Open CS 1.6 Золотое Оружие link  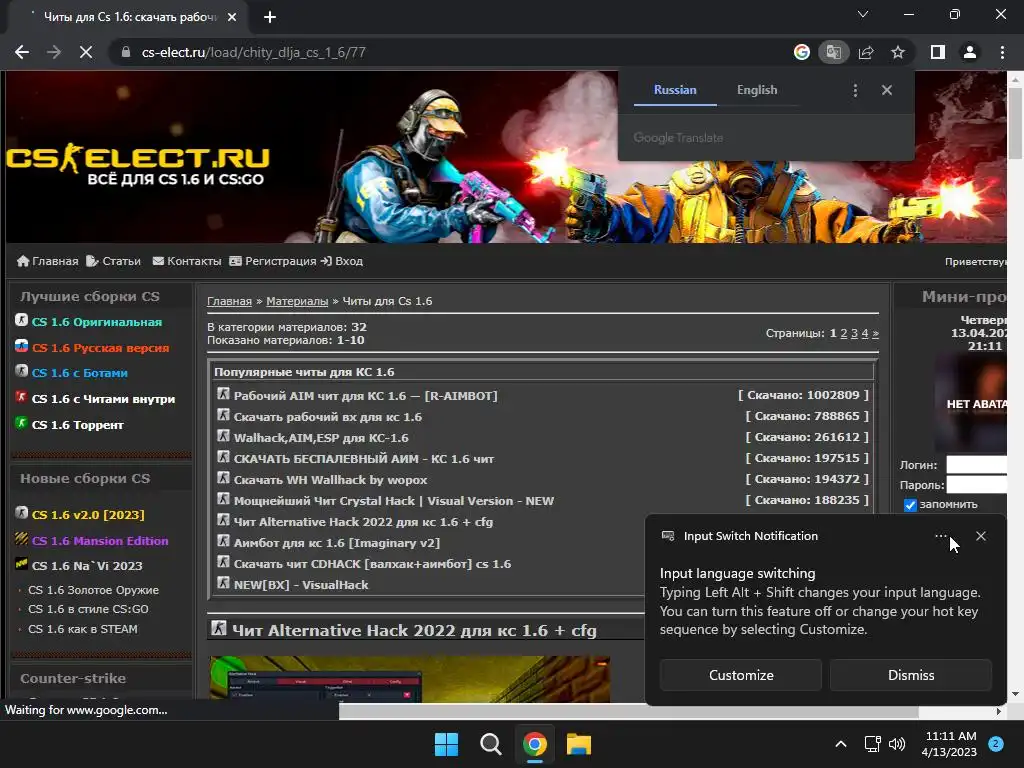point(93,590)
